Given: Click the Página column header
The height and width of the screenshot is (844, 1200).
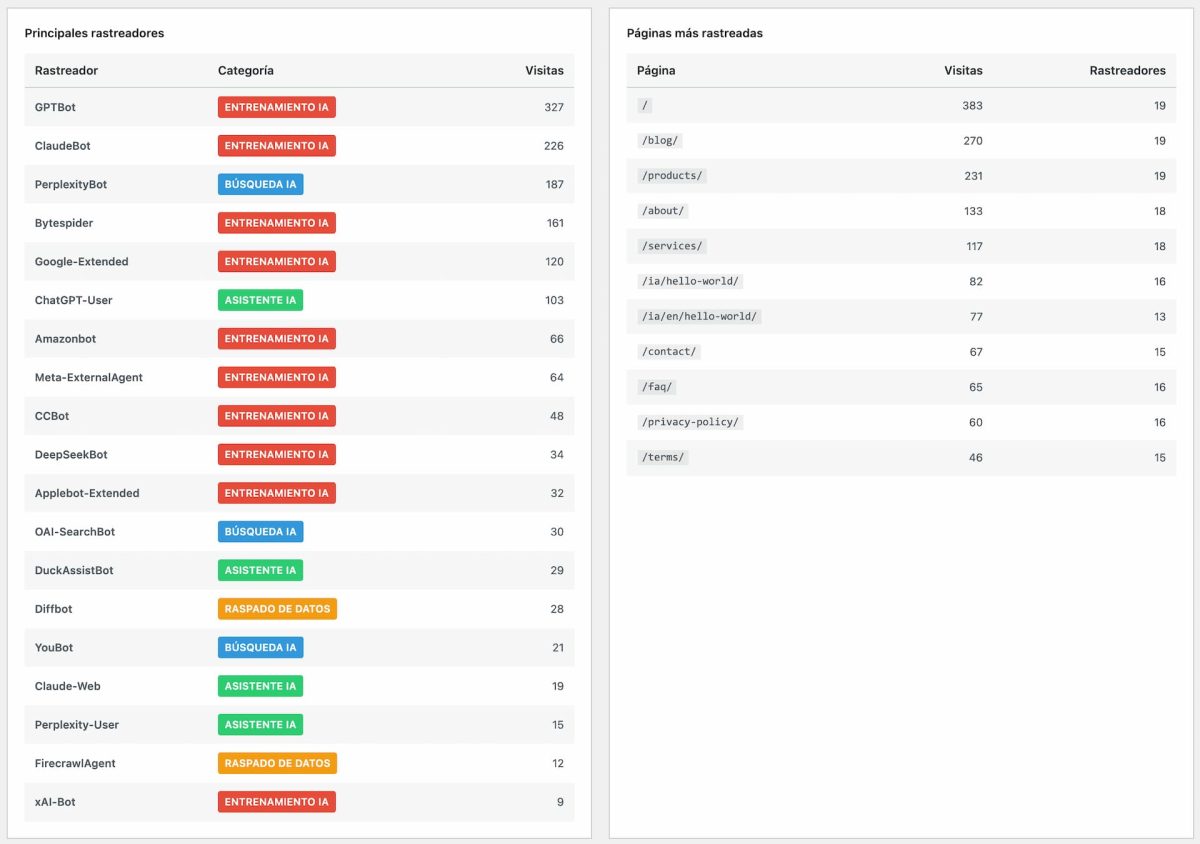Looking at the screenshot, I should click(655, 71).
